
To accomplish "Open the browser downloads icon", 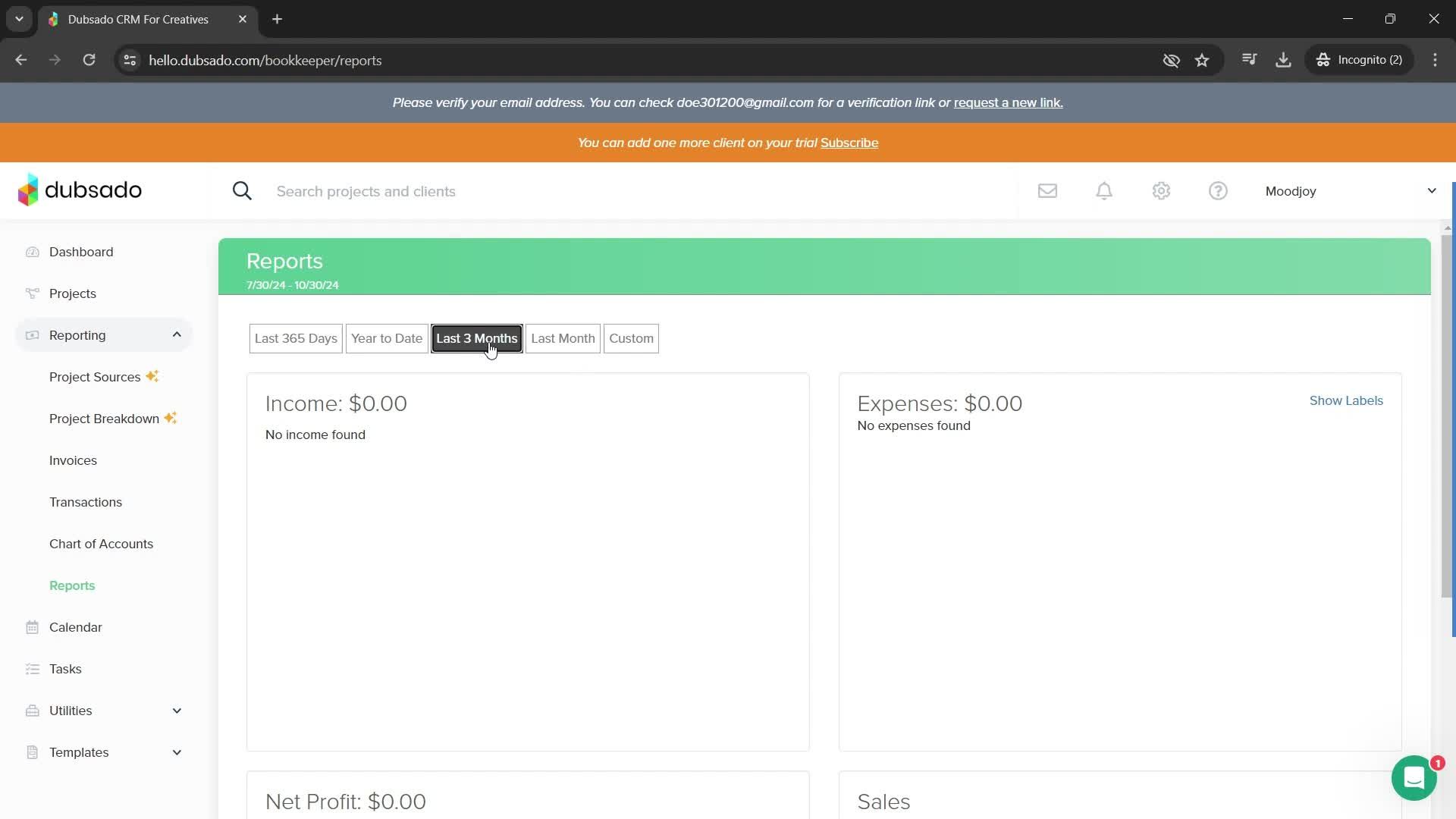I will (x=1283, y=60).
